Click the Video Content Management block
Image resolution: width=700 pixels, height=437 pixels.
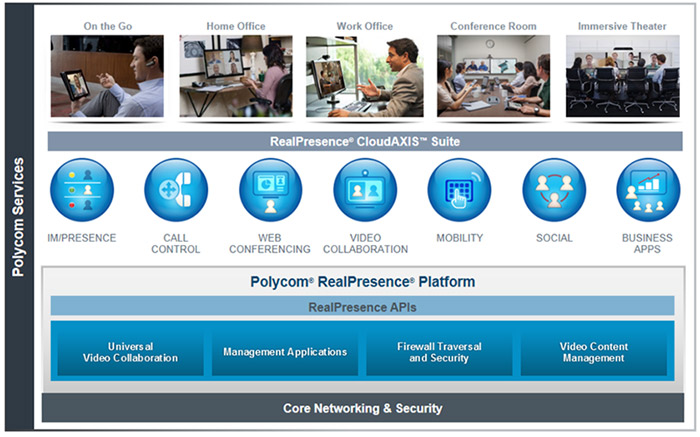pyautogui.click(x=593, y=352)
